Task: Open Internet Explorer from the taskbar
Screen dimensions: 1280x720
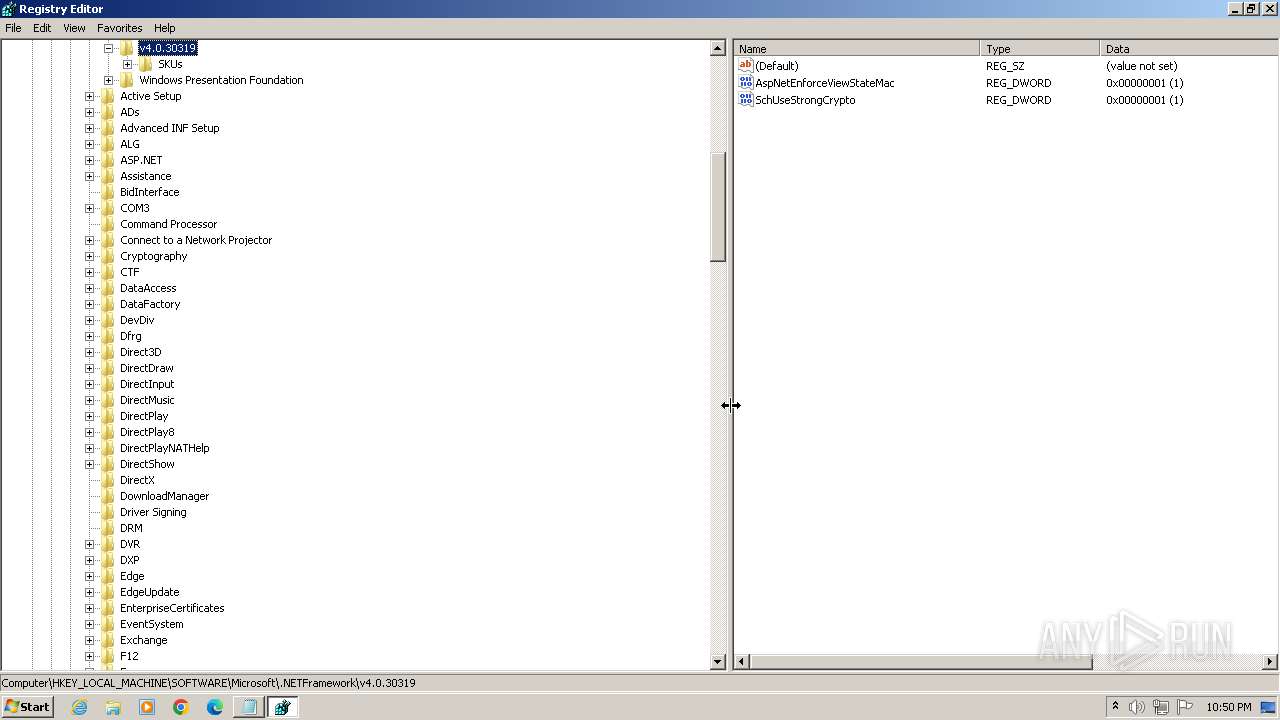Action: [x=80, y=707]
